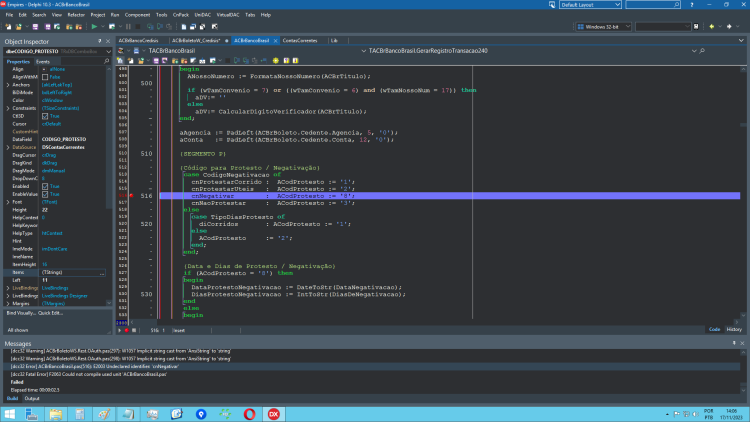Click the desktop layout icon in the title bar

click(x=551, y=5)
